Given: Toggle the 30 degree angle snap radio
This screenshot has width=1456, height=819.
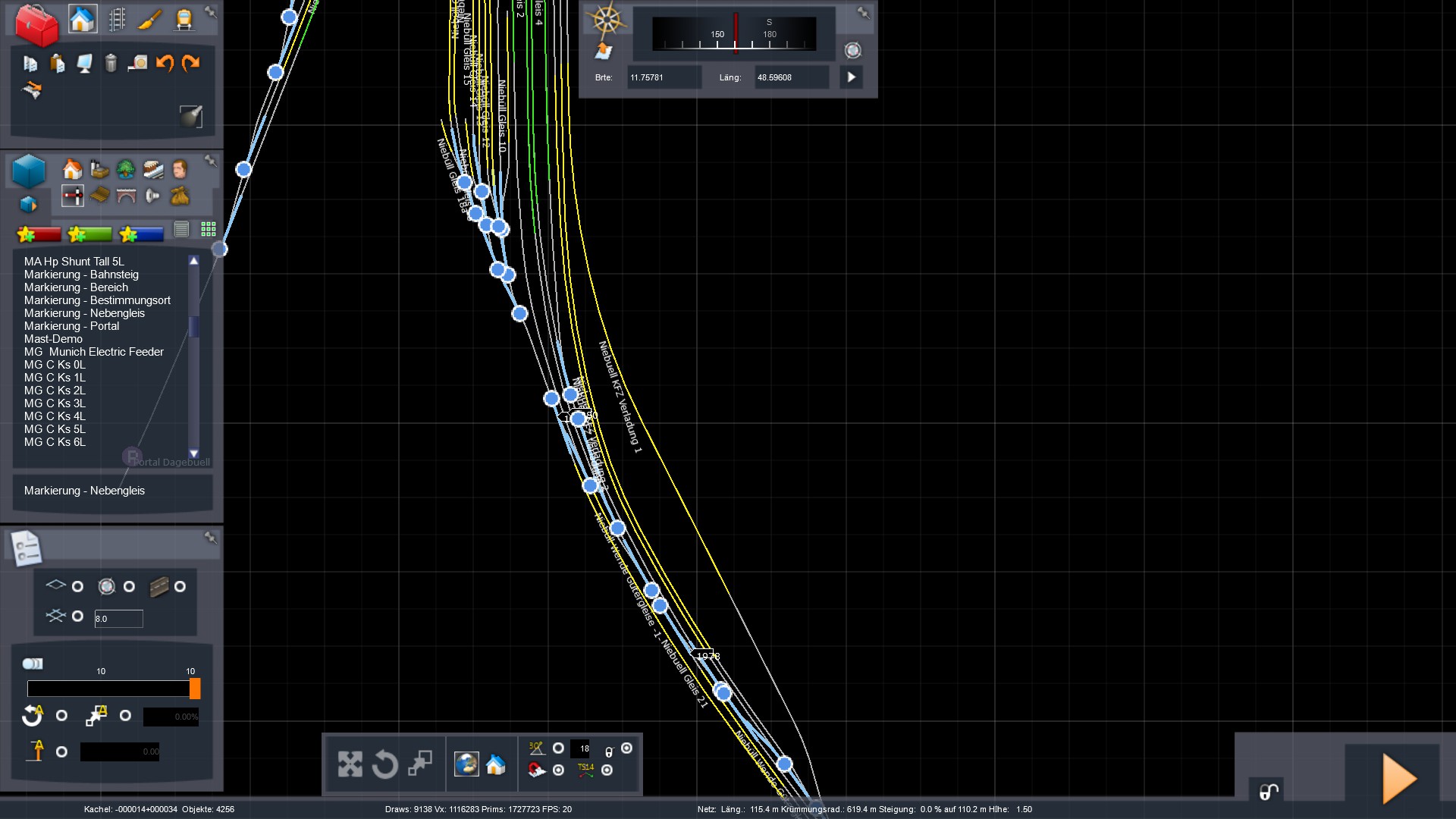Looking at the screenshot, I should click(558, 748).
